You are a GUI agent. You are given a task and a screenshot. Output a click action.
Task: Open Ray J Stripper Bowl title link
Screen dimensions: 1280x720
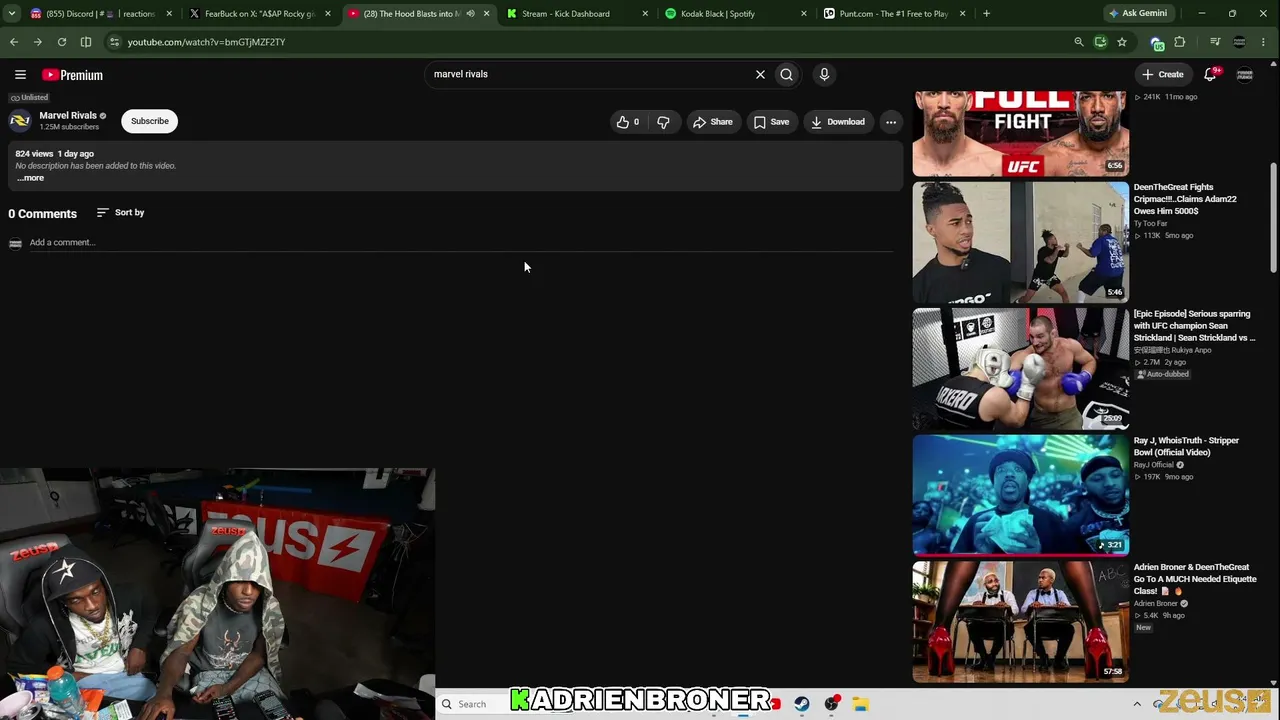point(1186,446)
